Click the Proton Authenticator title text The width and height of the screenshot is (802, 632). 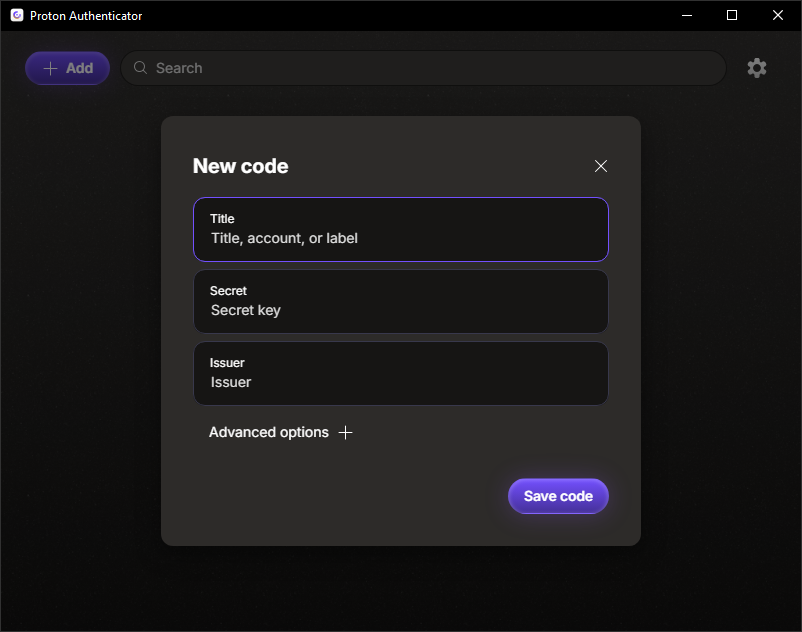(86, 15)
